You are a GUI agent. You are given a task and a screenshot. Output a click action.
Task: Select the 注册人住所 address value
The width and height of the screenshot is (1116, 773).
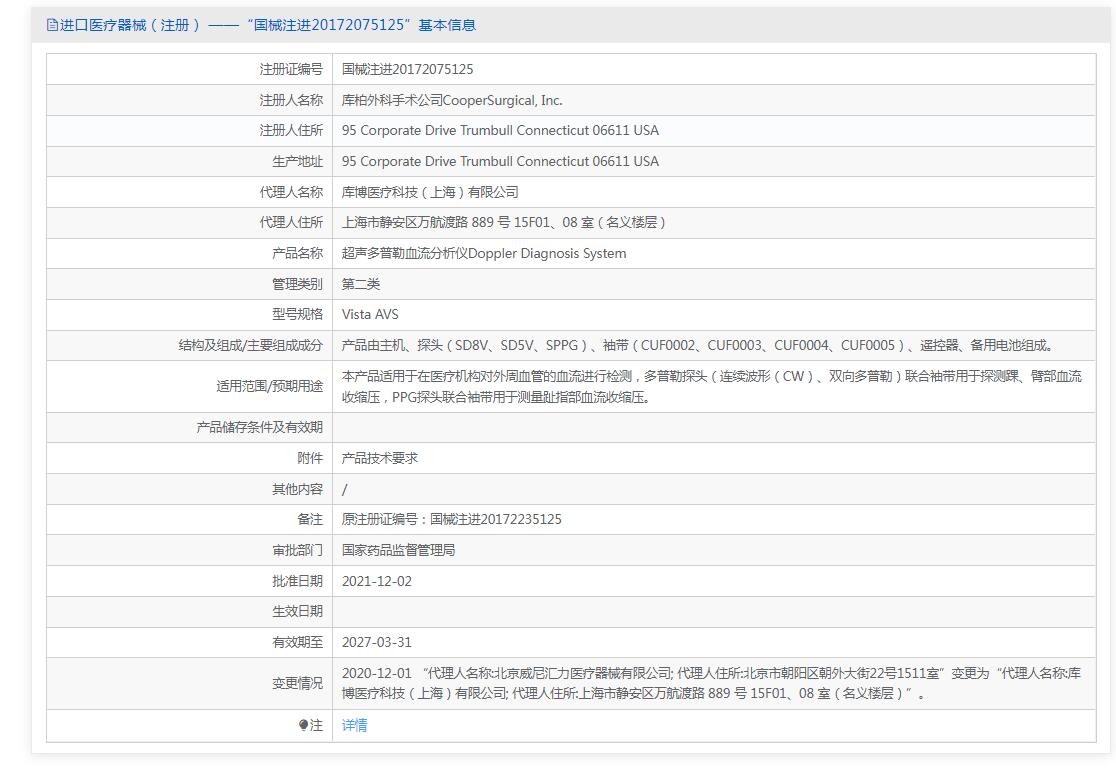pyautogui.click(x=500, y=130)
